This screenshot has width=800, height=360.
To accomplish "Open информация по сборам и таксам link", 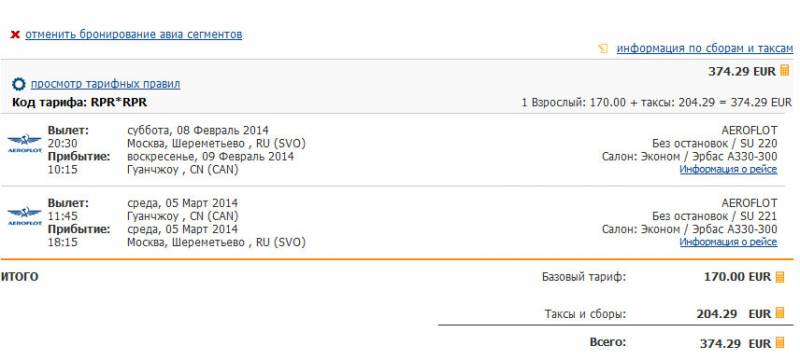I will 705,48.
